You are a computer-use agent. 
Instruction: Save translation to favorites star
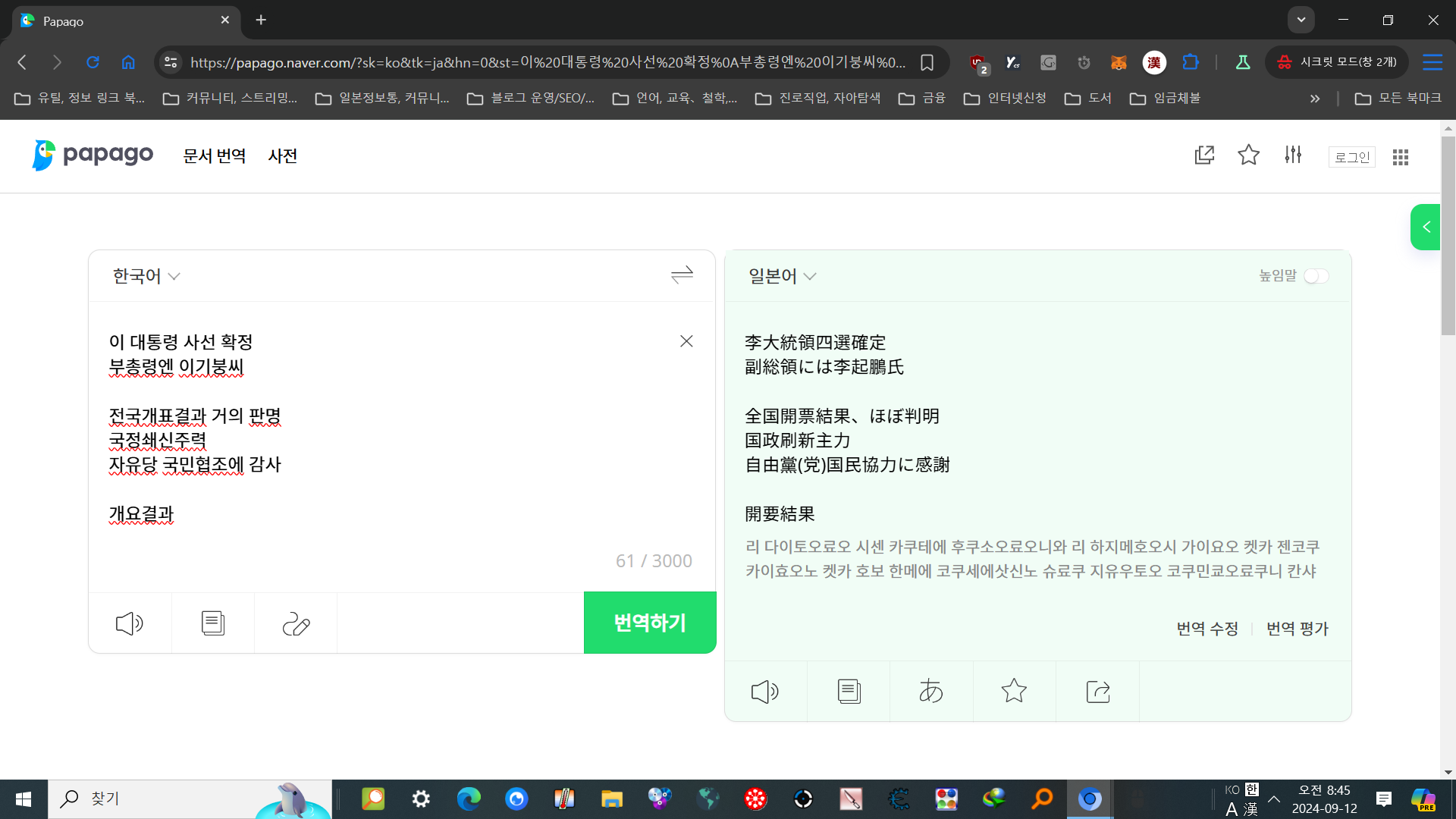coord(1014,692)
